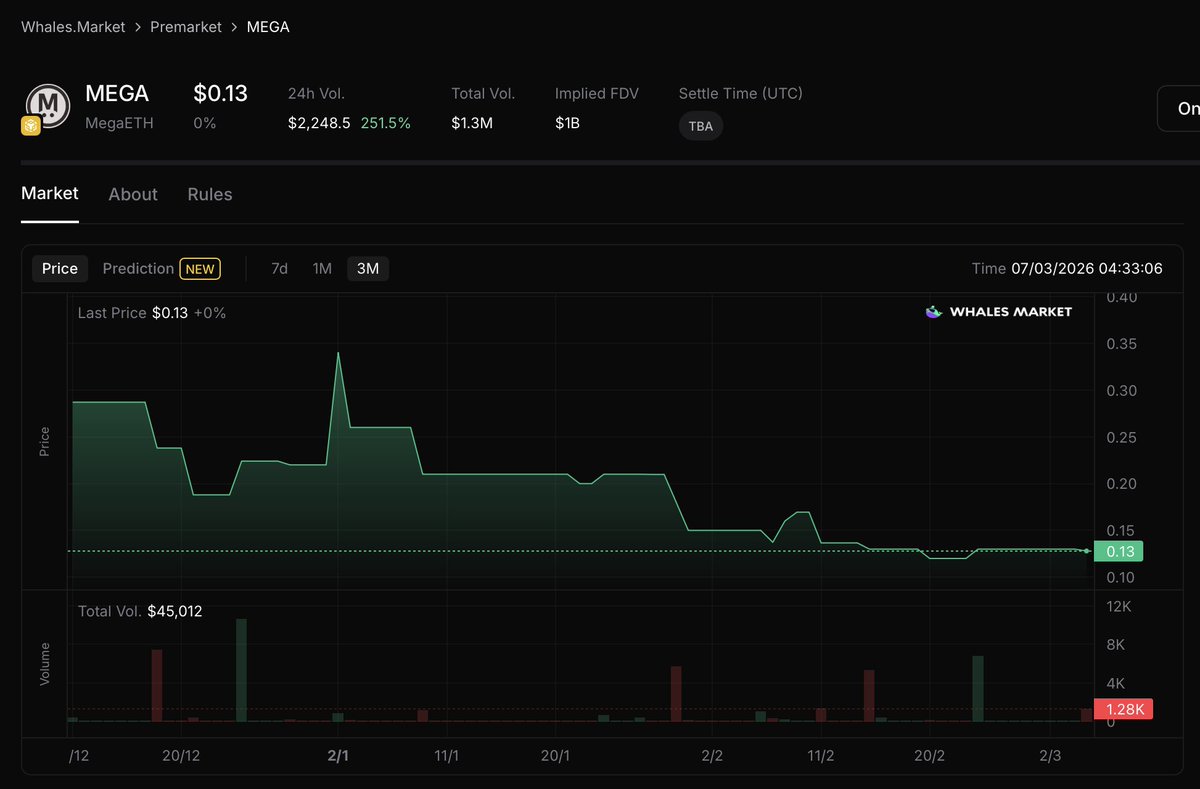Open Premarket breadcrumb link
Screen dimensions: 1200x789
pos(186,27)
